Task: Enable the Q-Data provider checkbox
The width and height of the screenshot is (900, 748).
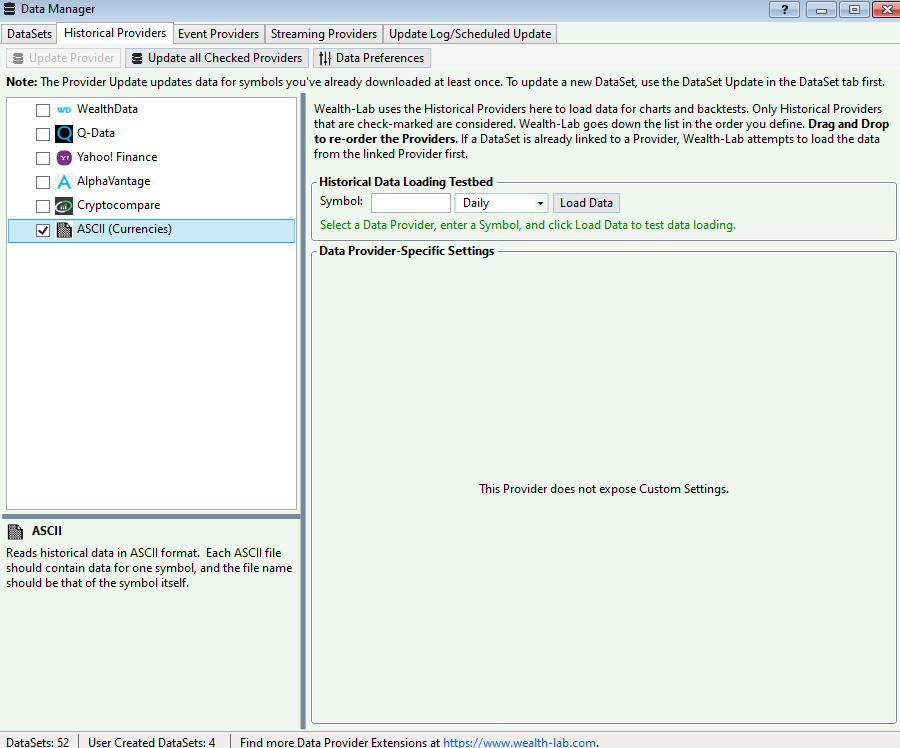Action: (43, 134)
